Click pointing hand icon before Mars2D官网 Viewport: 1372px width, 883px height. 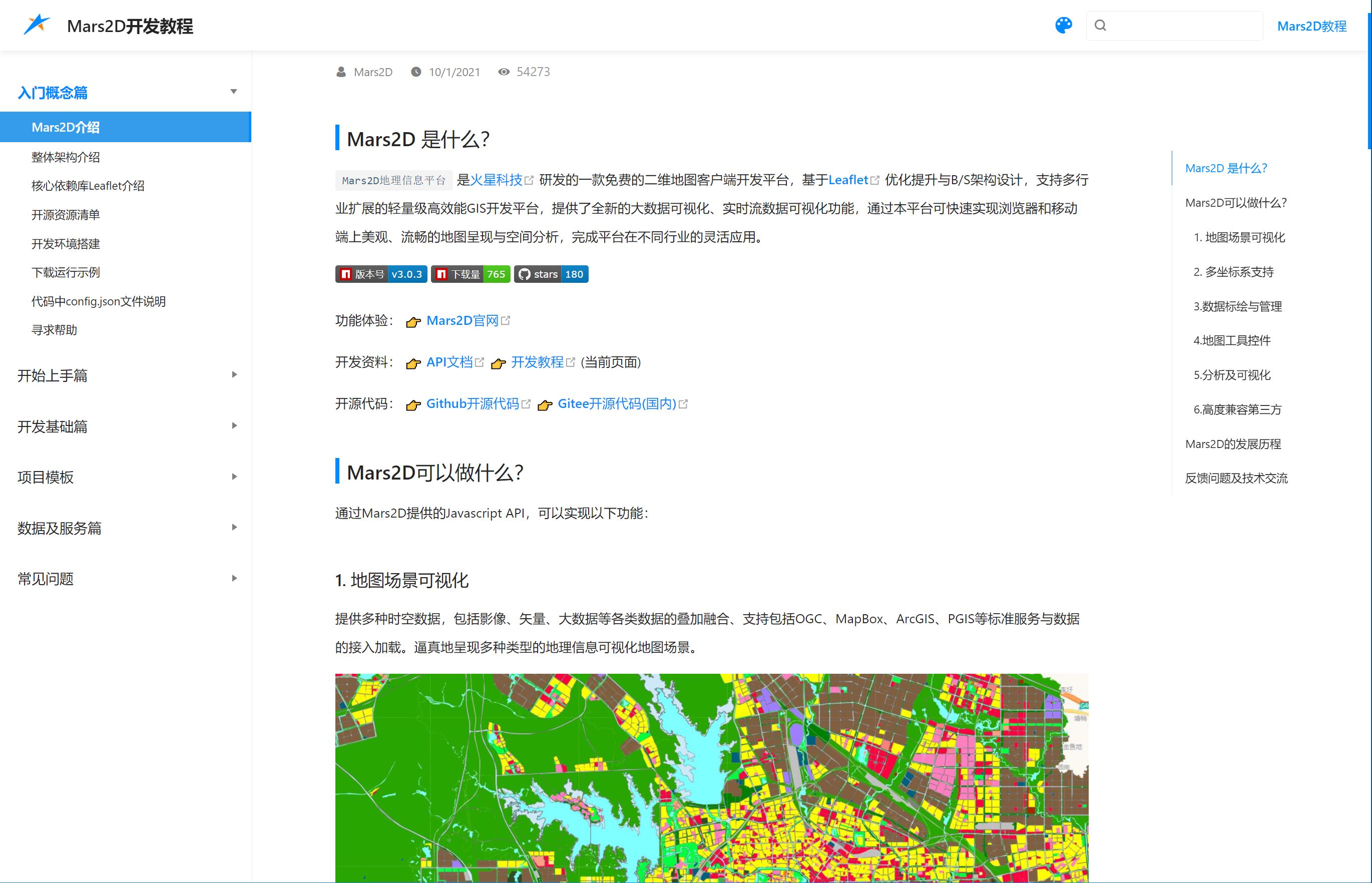click(x=413, y=322)
